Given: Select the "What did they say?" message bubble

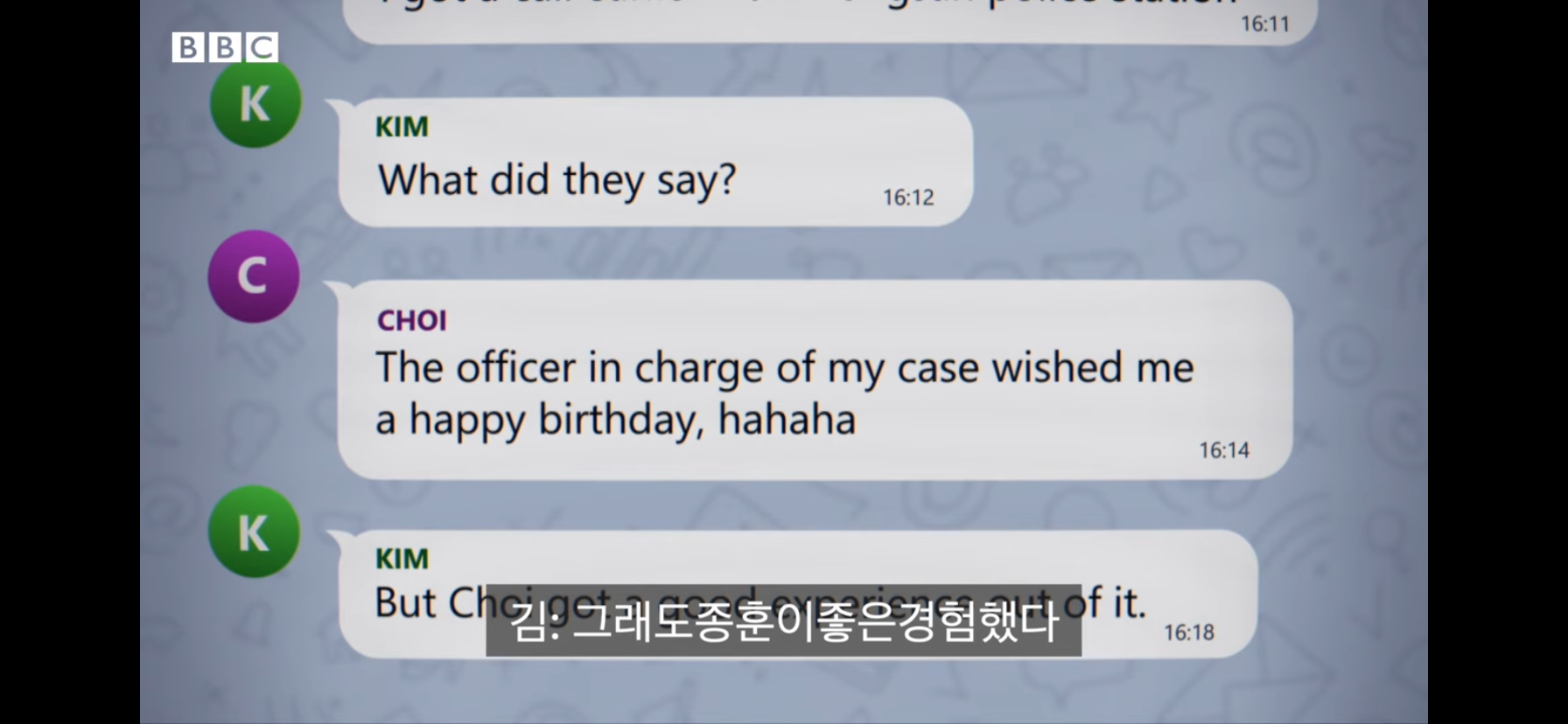Looking at the screenshot, I should [x=654, y=162].
